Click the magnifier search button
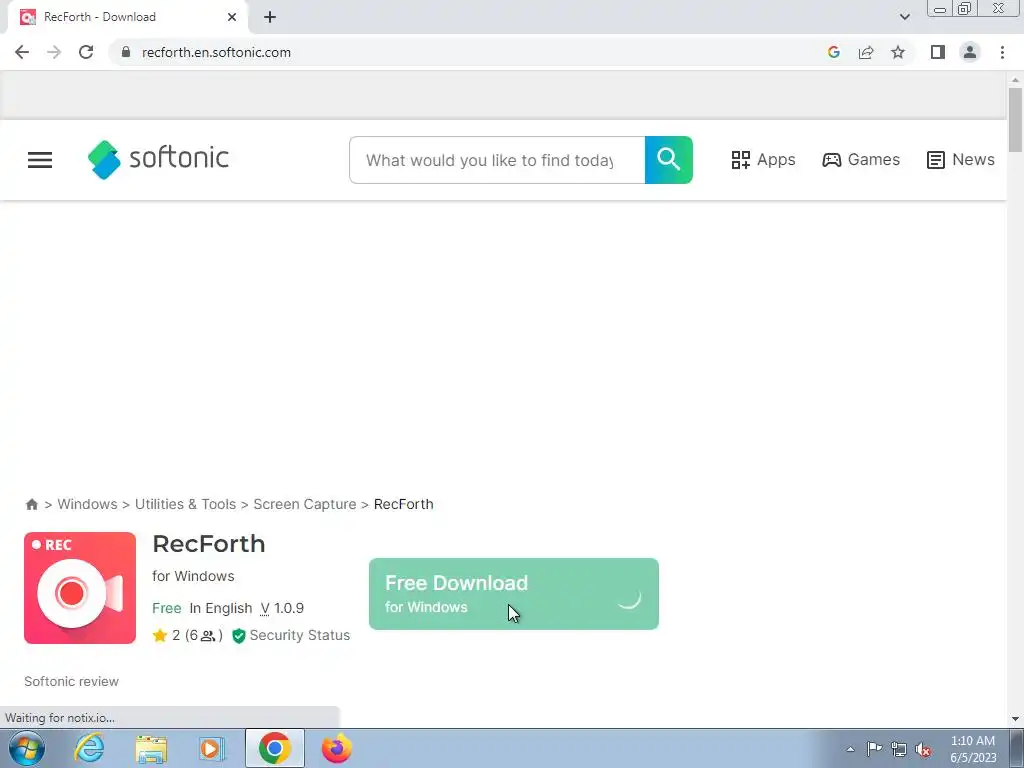 click(669, 160)
